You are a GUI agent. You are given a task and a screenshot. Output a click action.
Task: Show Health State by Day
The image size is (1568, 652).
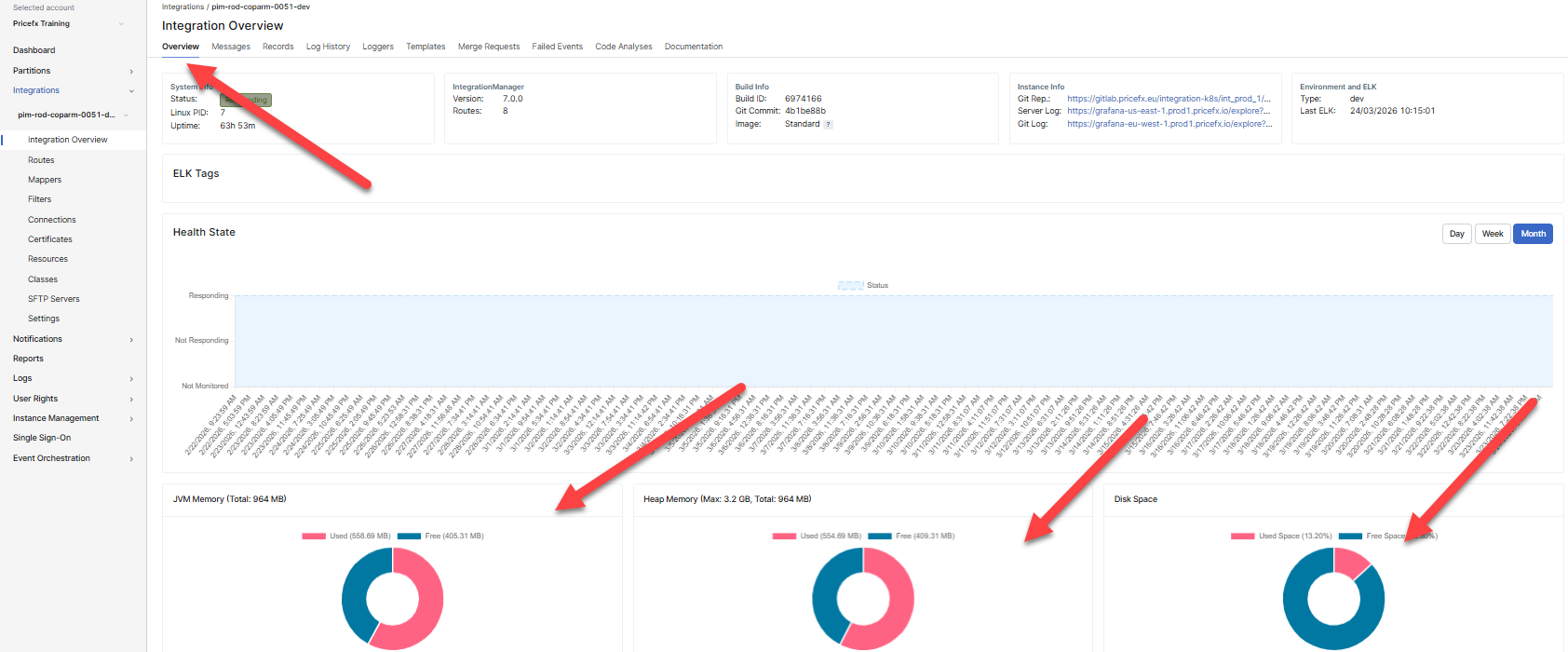(x=1456, y=234)
